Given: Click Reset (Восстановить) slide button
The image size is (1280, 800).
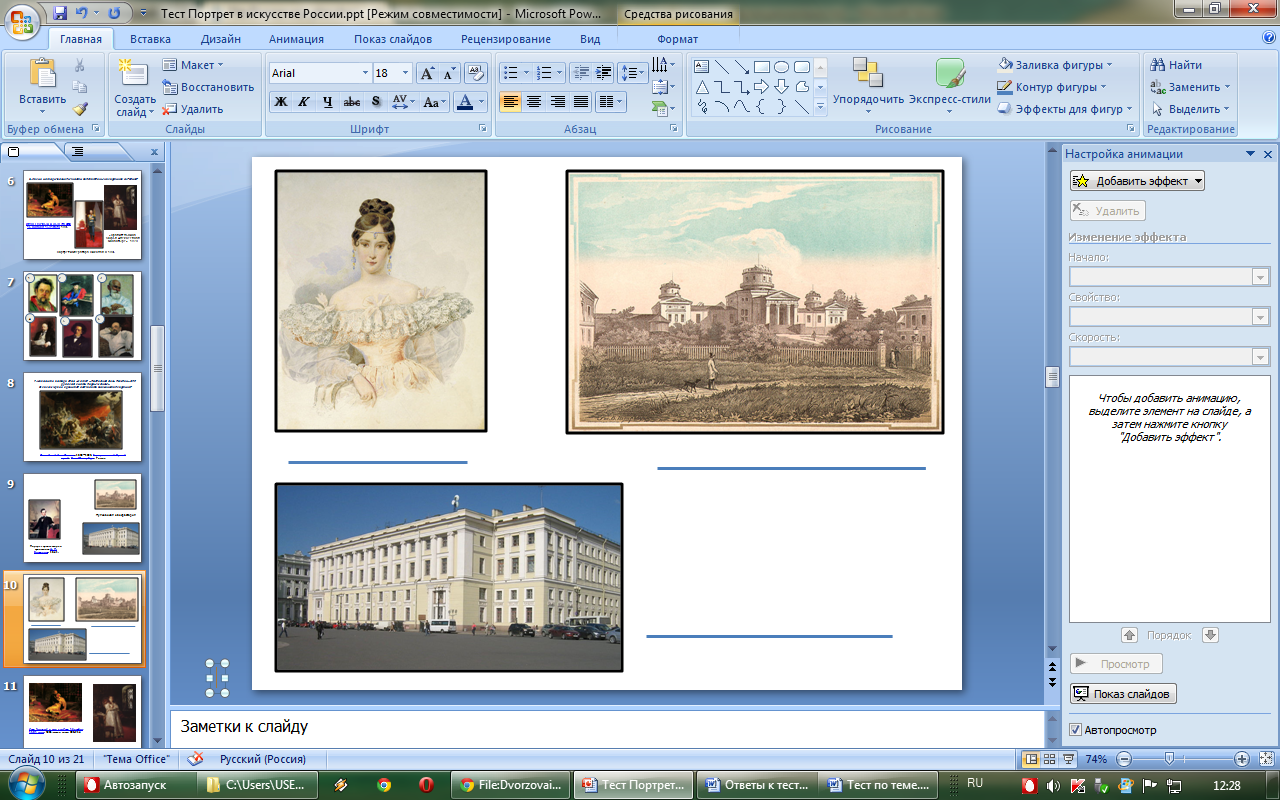Looking at the screenshot, I should click(x=208, y=87).
